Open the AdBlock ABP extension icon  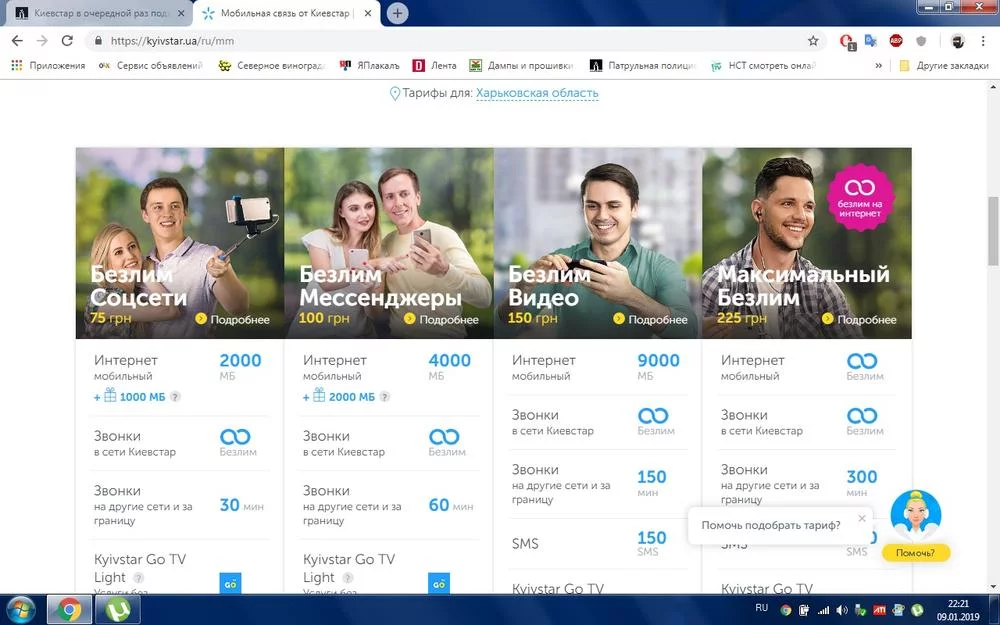(x=896, y=41)
